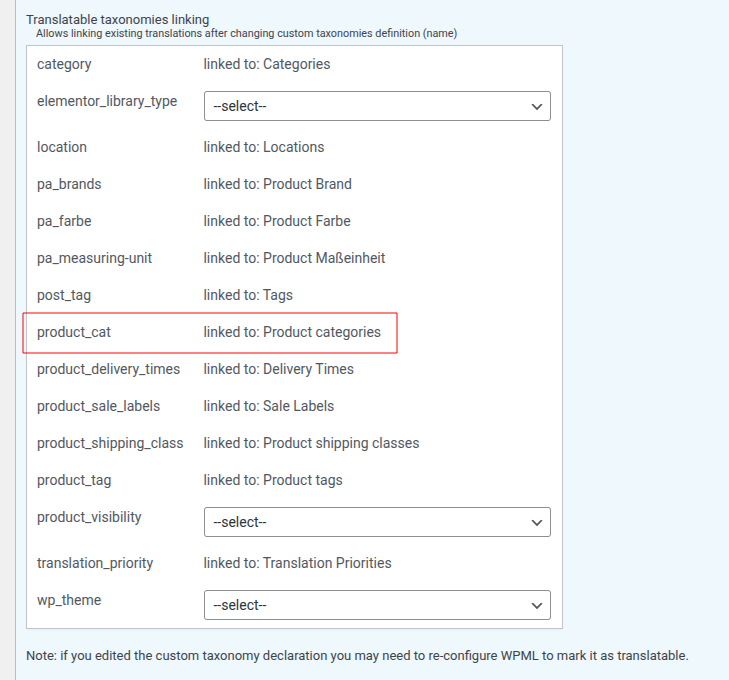
Task: Open the elementor_library_type select dropdown
Action: tap(377, 106)
